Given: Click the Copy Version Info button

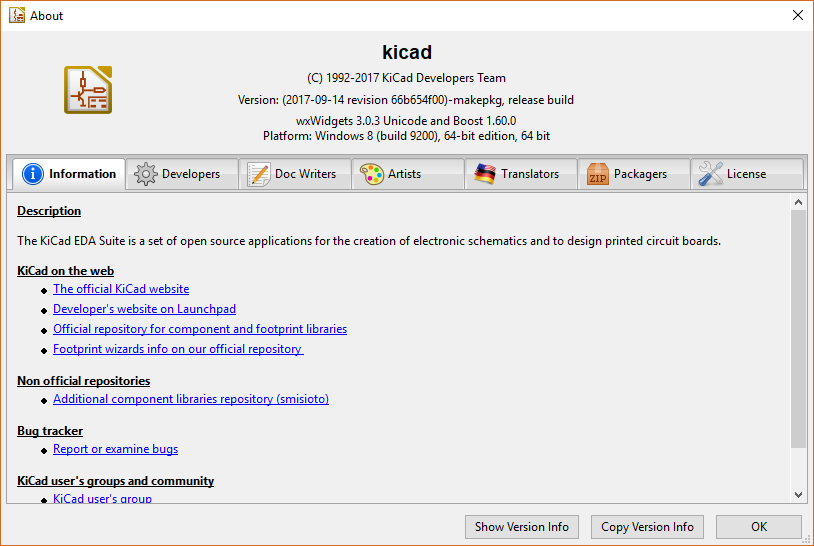Looking at the screenshot, I should [x=647, y=527].
